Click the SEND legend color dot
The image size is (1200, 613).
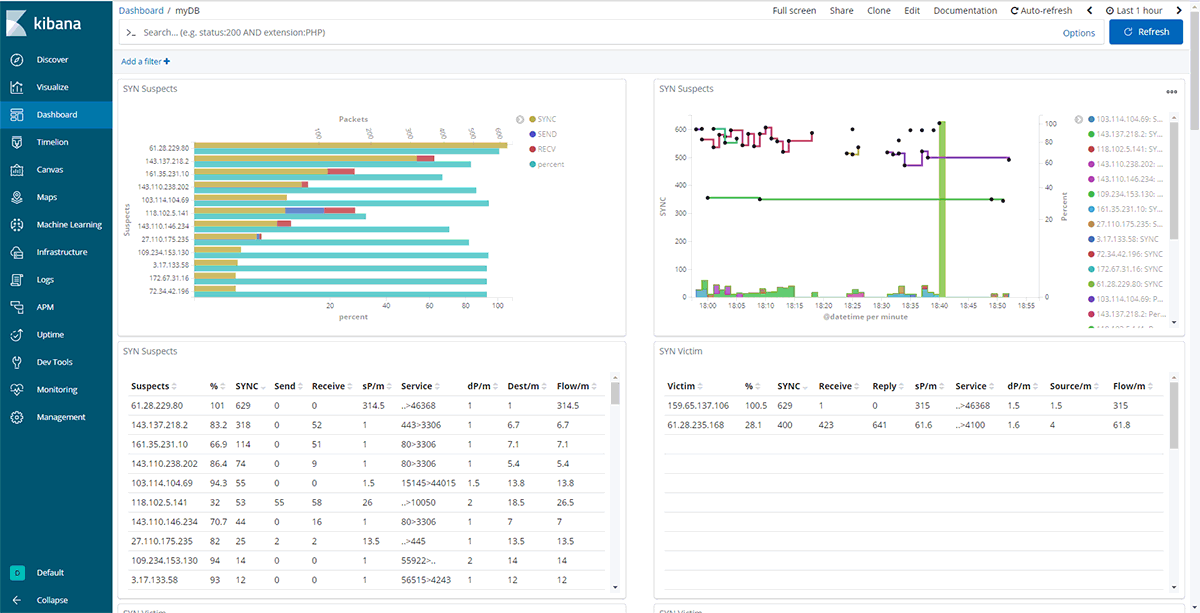532,134
